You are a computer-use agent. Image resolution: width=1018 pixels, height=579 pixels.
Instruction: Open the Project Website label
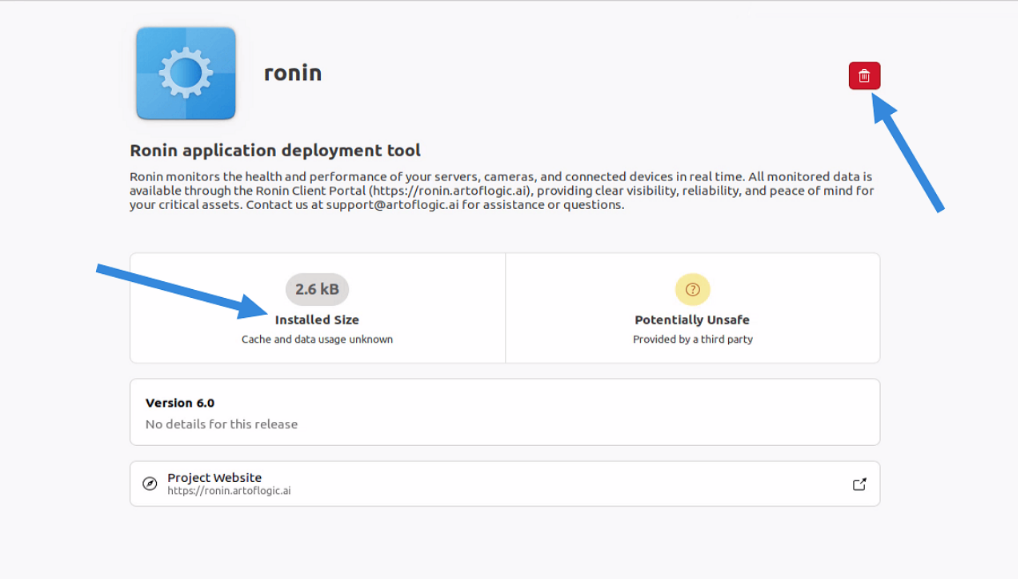214,478
